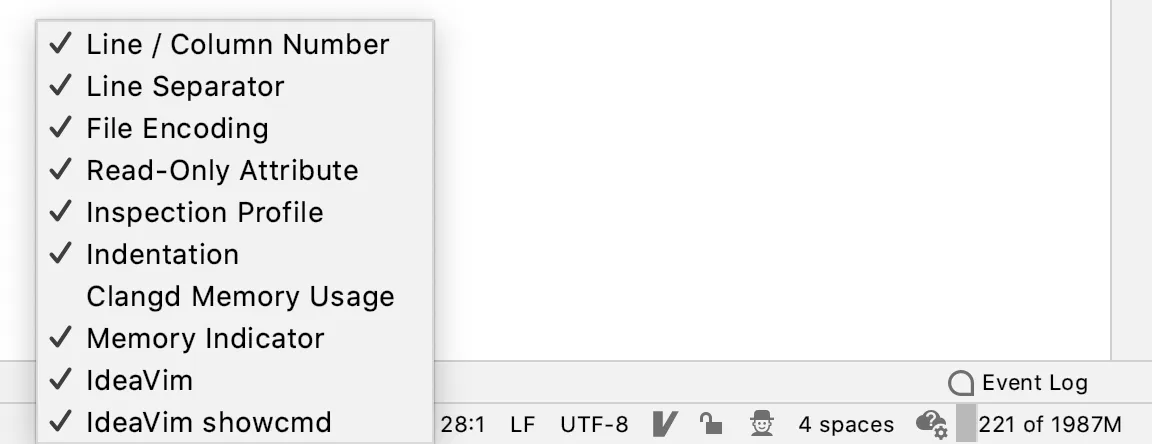
Task: Toggle the File Encoding widget off
Action: [x=177, y=129]
